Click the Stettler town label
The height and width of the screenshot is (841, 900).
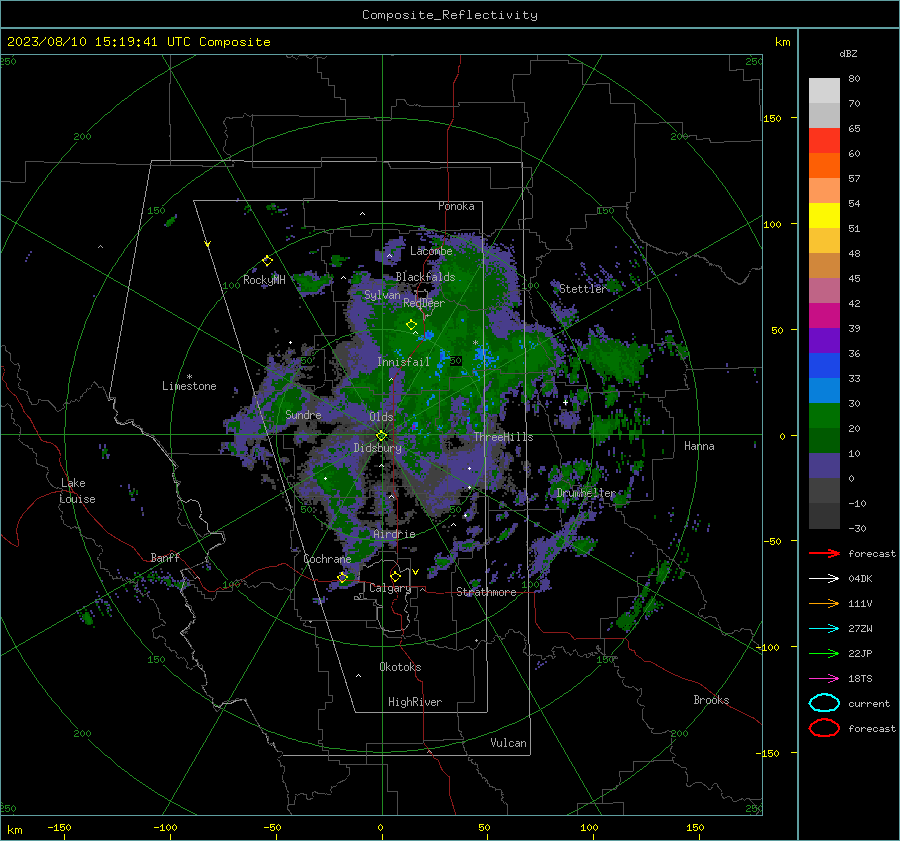click(582, 289)
